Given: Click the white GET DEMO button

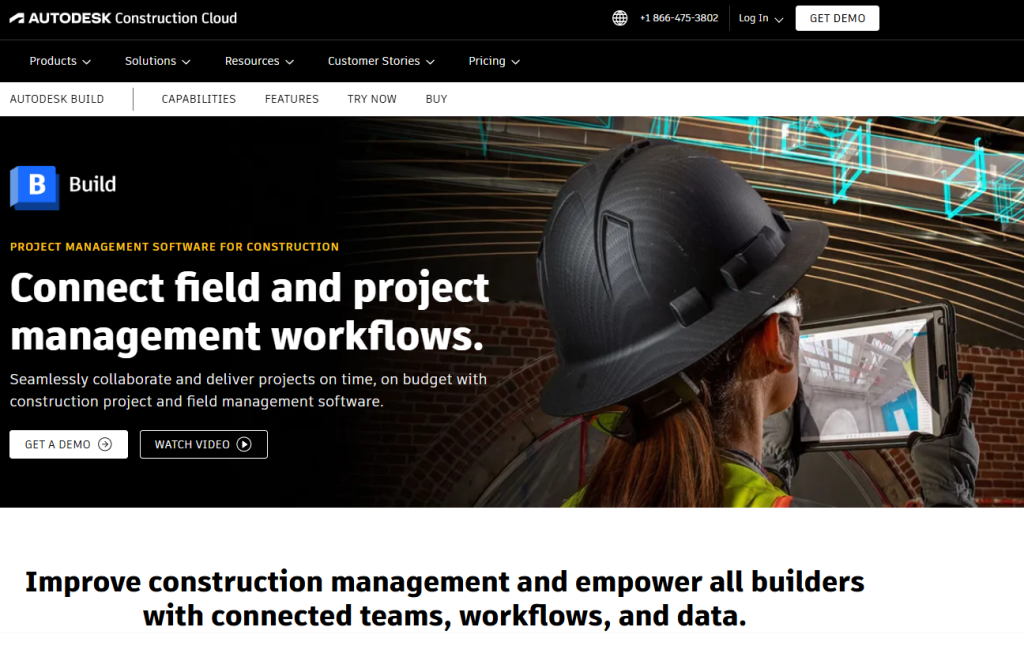Looking at the screenshot, I should coord(837,18).
